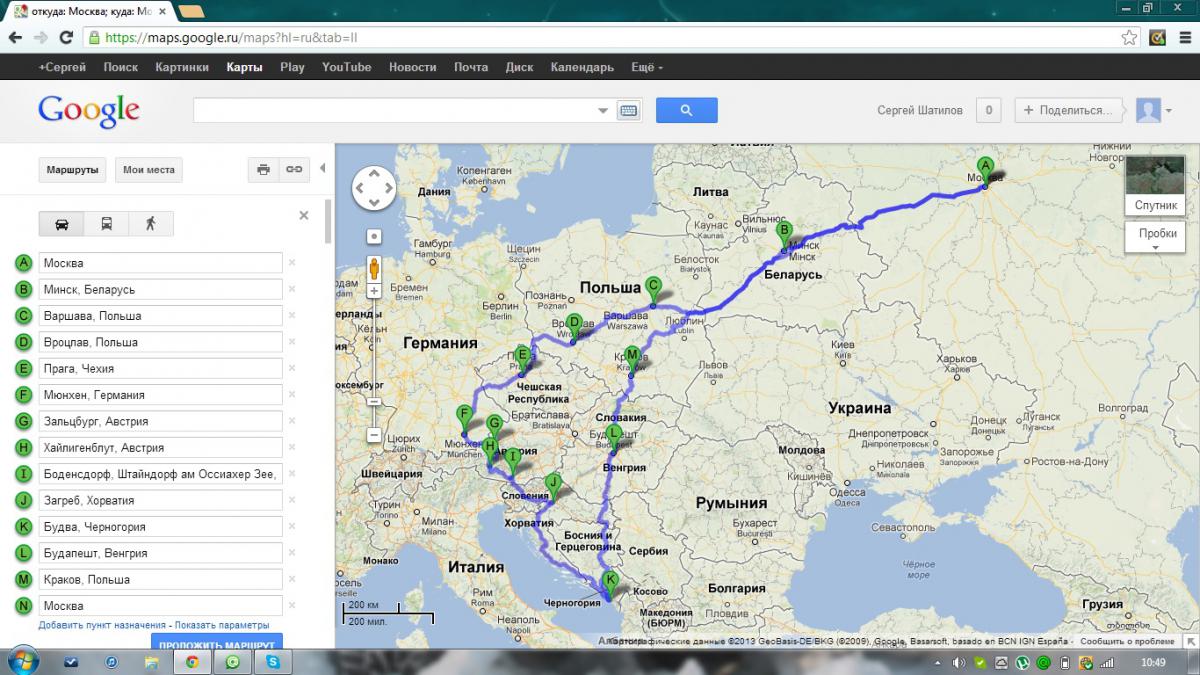The height and width of the screenshot is (675, 1200).
Task: Zoom out with map minus button
Action: click(374, 435)
